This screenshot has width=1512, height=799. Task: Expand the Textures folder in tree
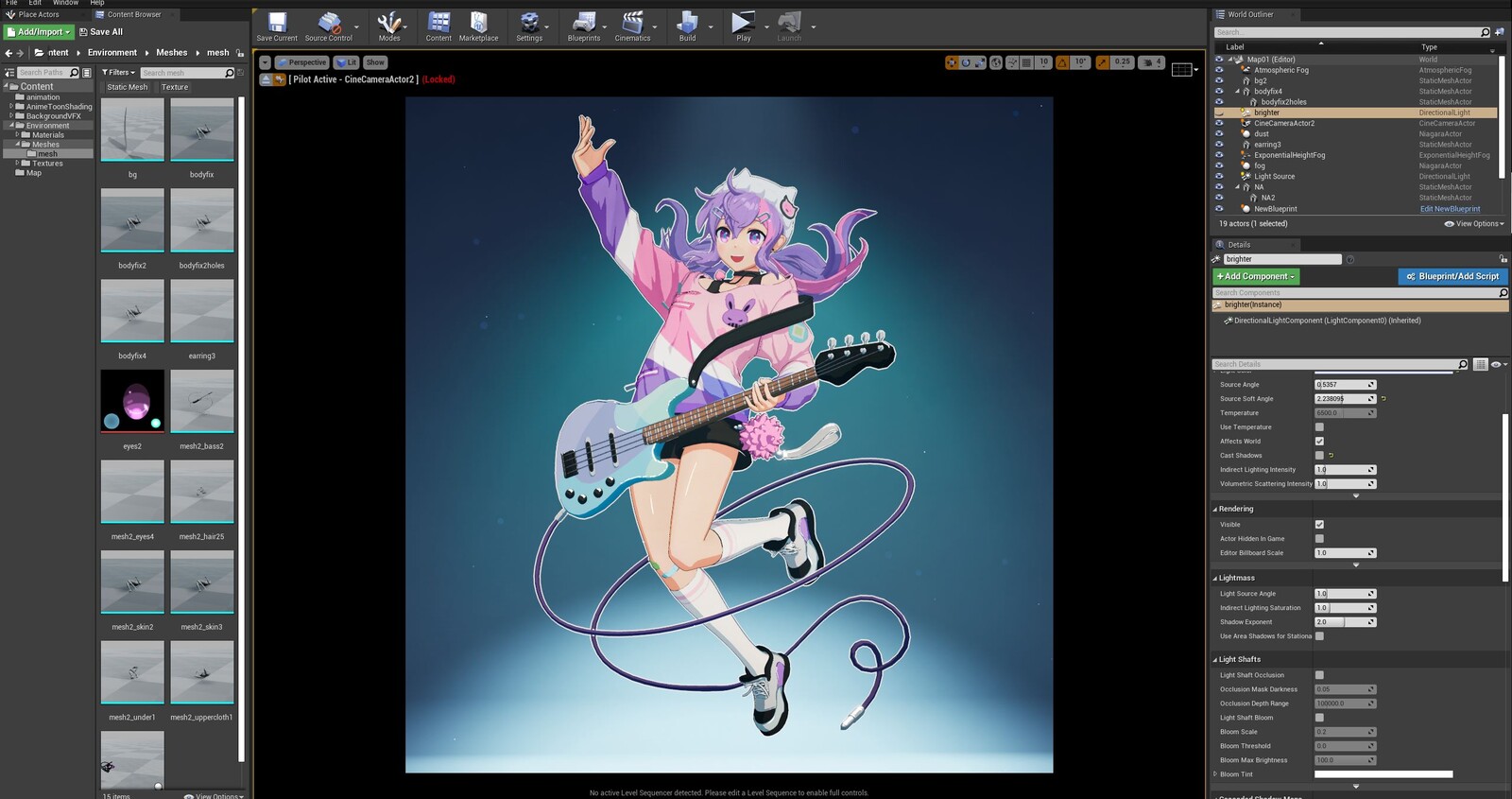point(17,164)
